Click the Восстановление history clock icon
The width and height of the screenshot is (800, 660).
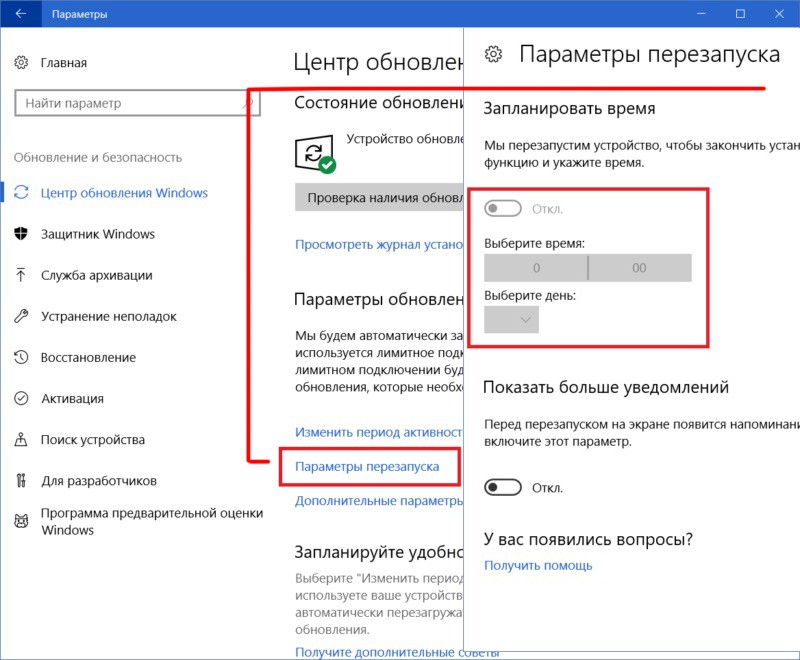click(21, 357)
